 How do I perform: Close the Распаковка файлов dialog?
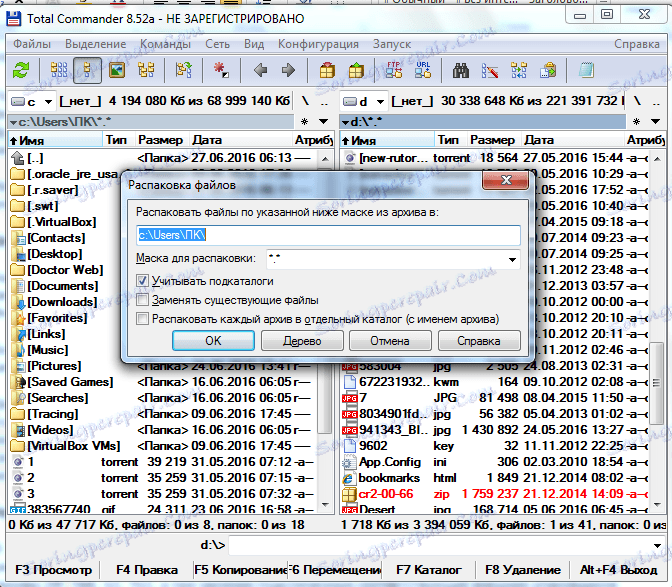click(x=506, y=180)
